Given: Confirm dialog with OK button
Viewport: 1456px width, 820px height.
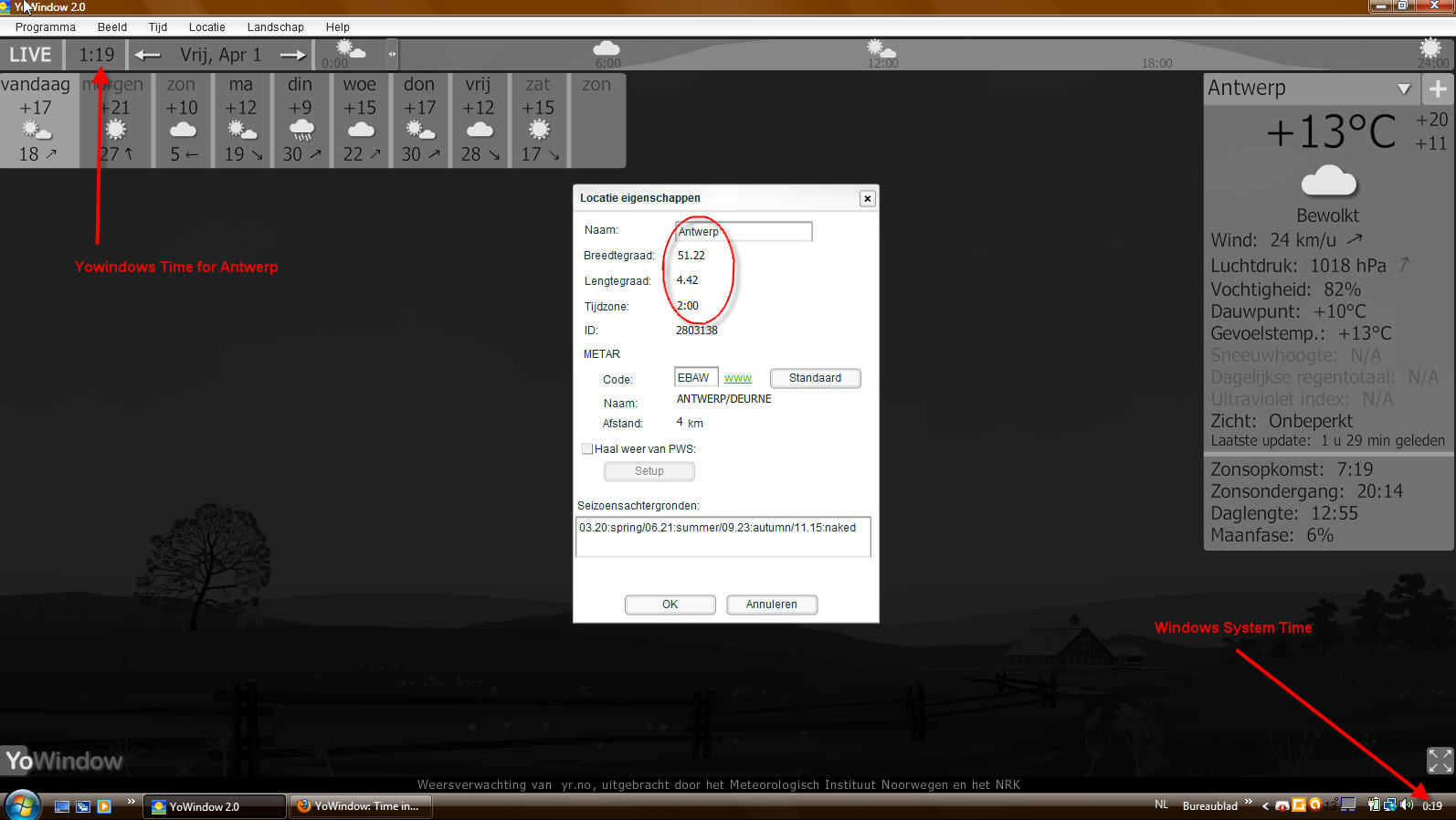Looking at the screenshot, I should click(x=670, y=604).
